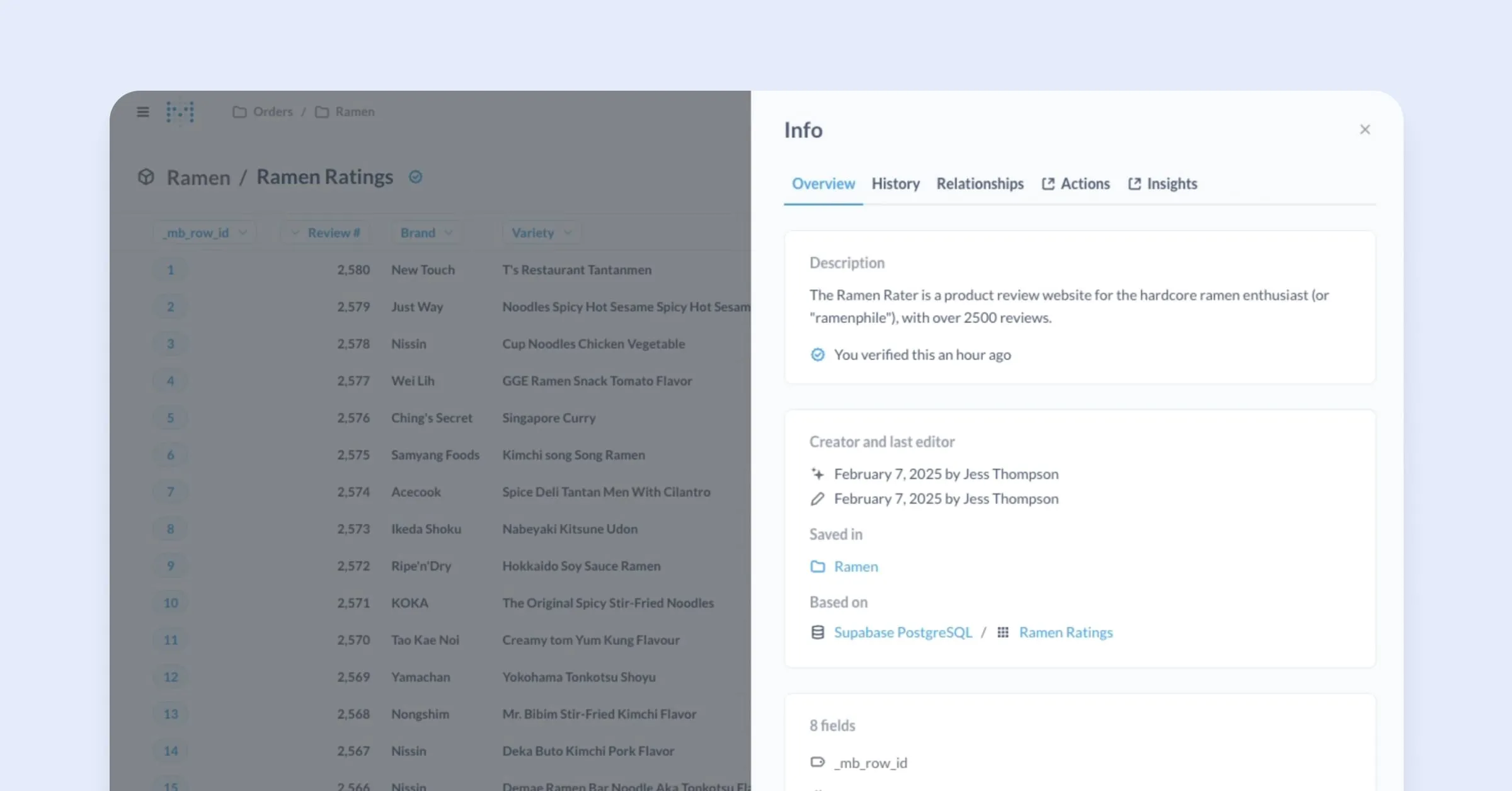
Task: Click the tag icon next to _mb_row_id field
Action: tap(817, 762)
